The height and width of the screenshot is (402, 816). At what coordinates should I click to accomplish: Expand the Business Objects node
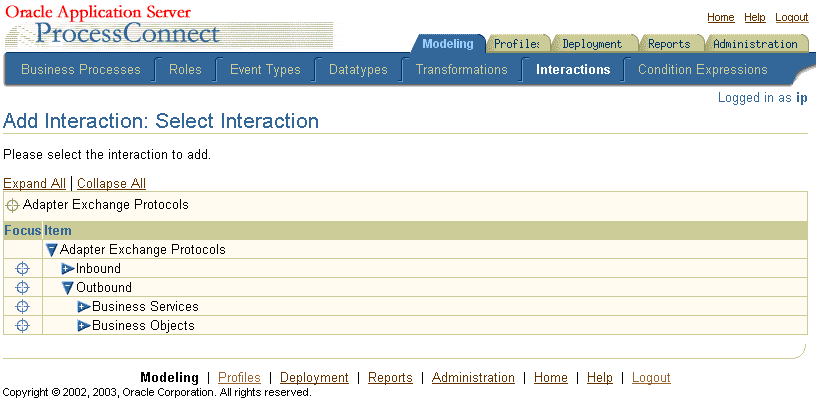point(84,326)
